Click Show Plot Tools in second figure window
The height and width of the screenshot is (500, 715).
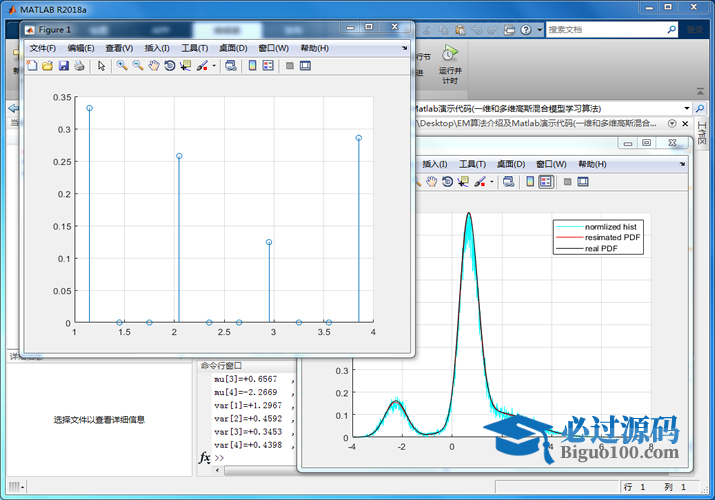pyautogui.click(x=583, y=182)
